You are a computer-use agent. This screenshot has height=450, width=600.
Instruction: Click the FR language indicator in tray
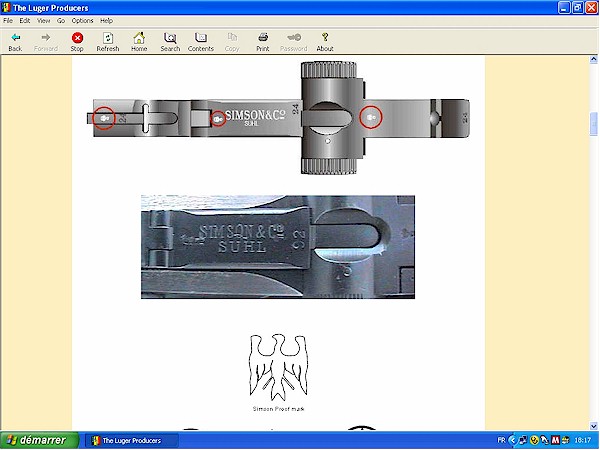501,440
